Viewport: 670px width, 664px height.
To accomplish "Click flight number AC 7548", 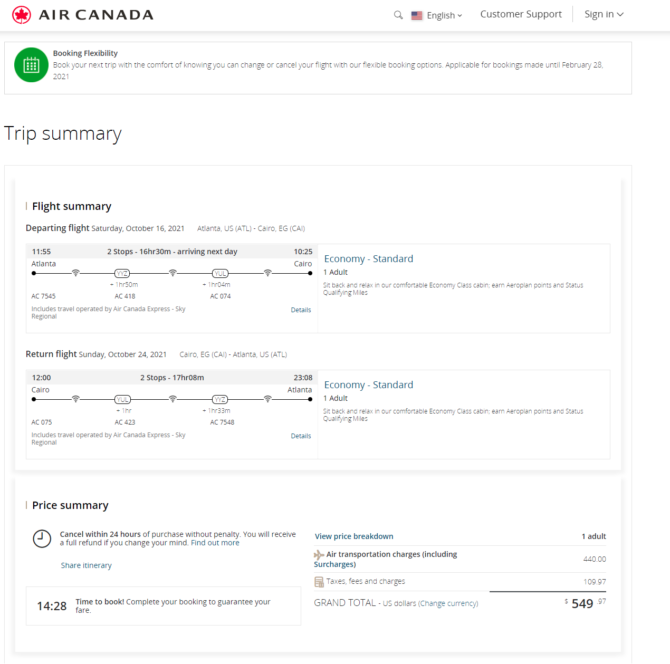I will (x=222, y=422).
